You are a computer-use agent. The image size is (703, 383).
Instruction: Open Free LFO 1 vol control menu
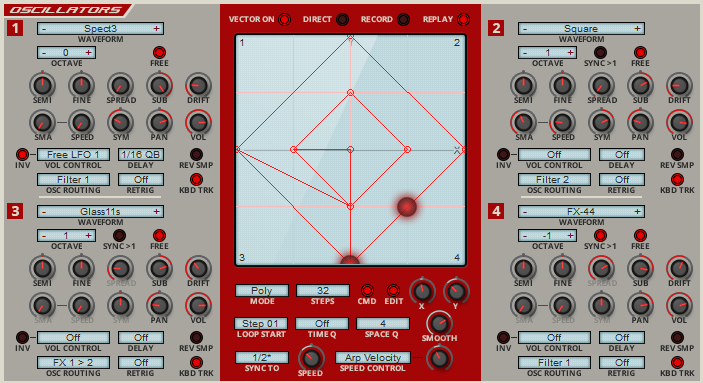[x=73, y=155]
